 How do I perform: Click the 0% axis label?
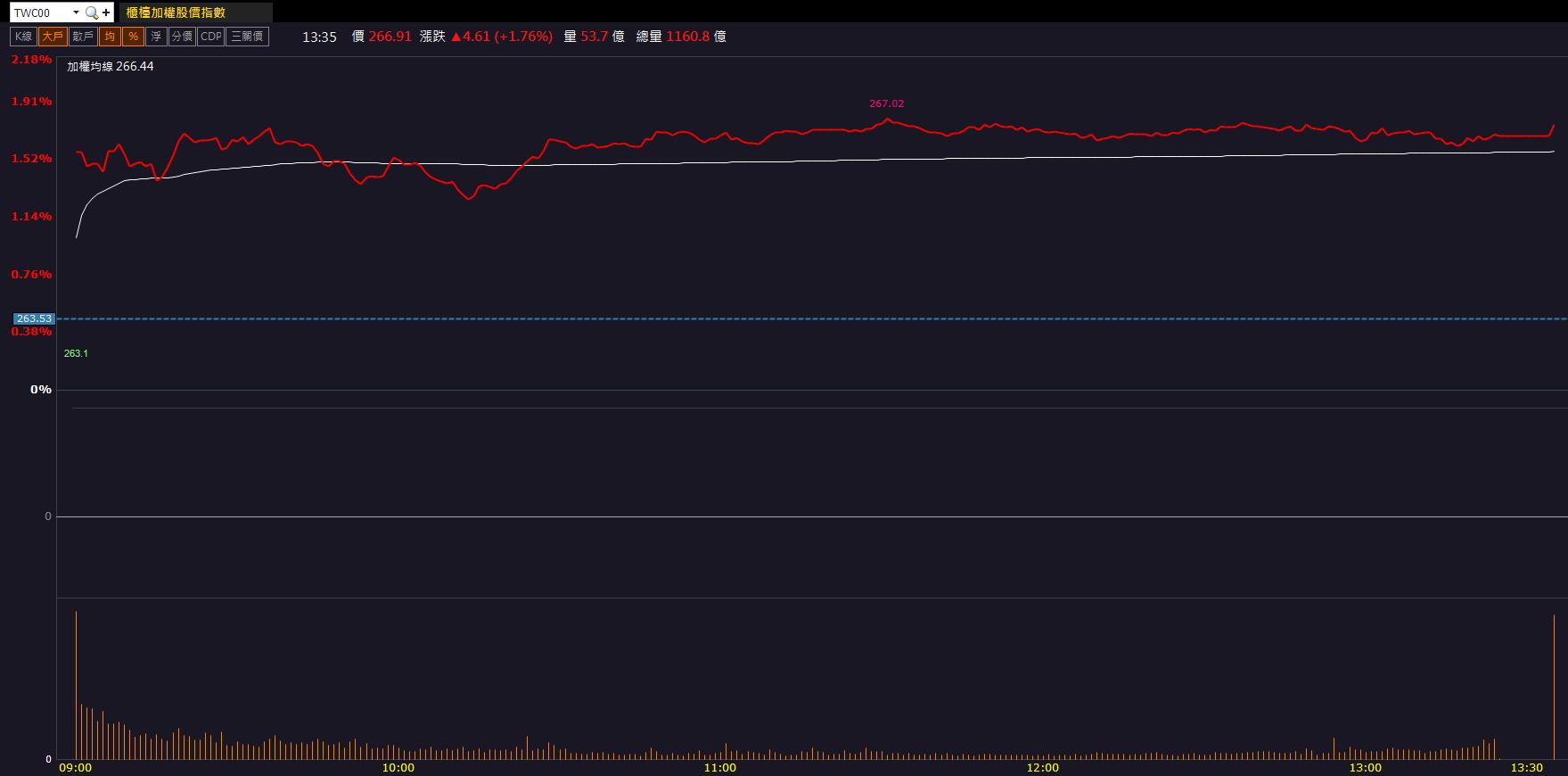click(x=41, y=390)
